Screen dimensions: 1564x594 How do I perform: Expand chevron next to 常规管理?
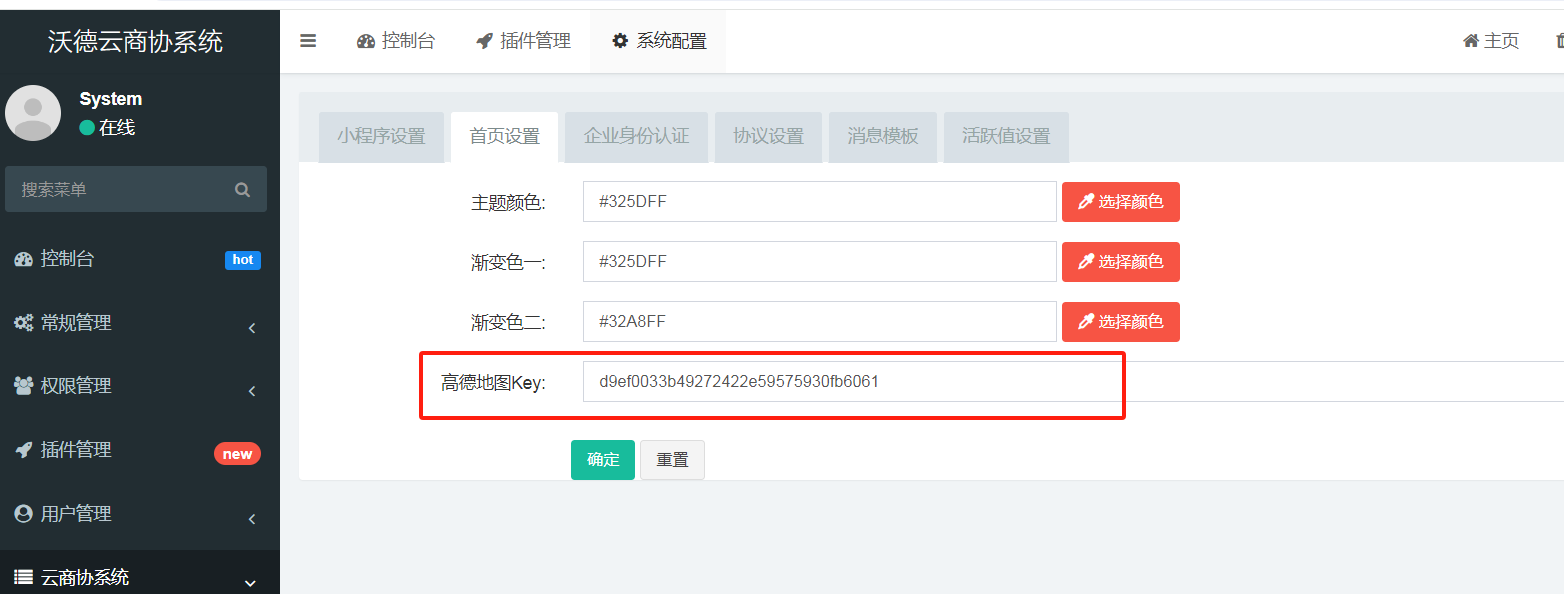[x=252, y=327]
